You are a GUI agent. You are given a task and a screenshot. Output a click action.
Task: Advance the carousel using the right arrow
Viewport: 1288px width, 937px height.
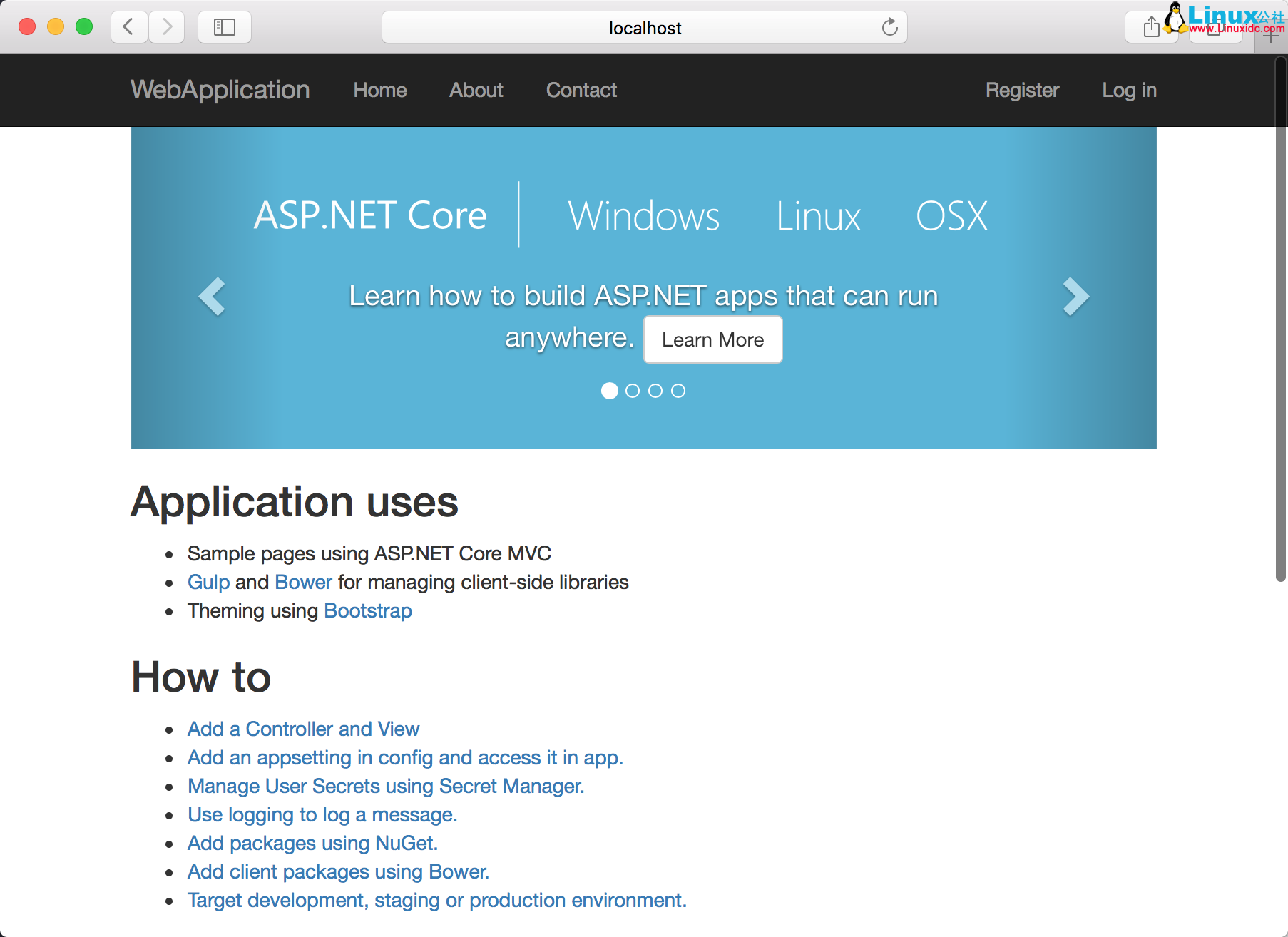(1077, 297)
